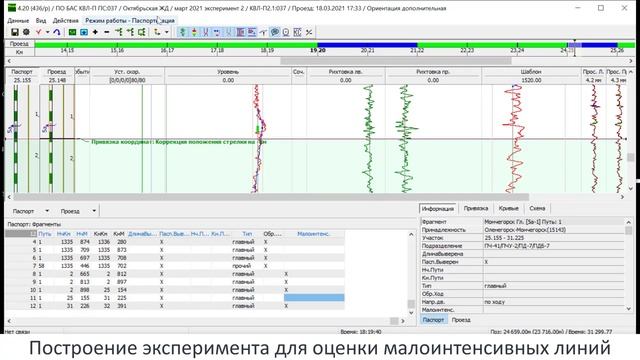Click the fragments table scroll-up arrow
640x360 pixels.
click(411, 234)
